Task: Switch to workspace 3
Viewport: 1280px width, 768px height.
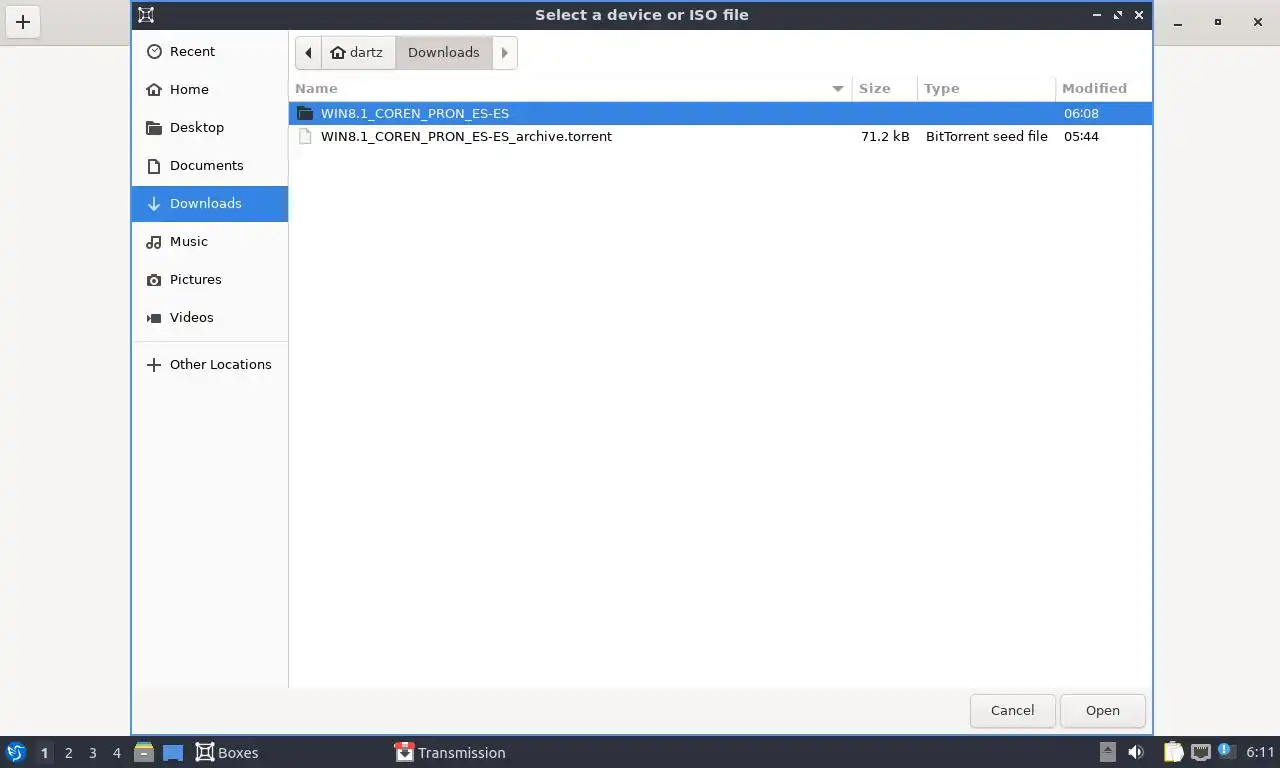Action: [92, 752]
